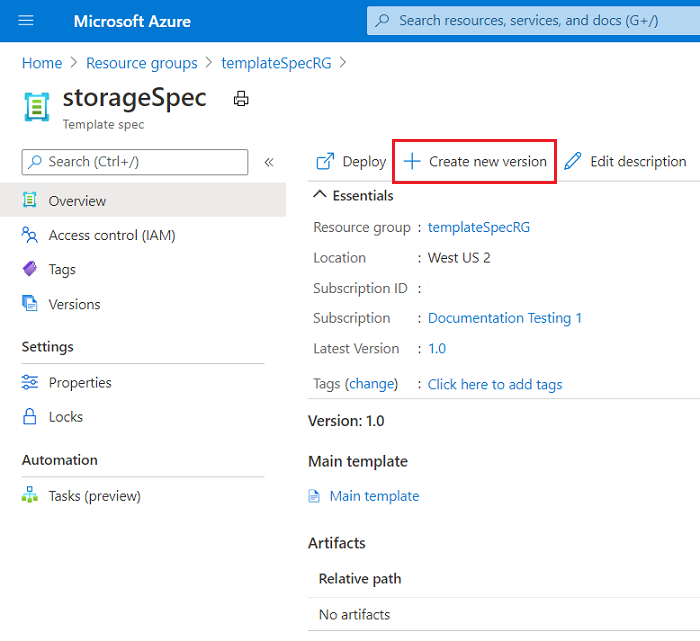Image resolution: width=700 pixels, height=641 pixels.
Task: Open the hamburger portal menu
Action: [x=26, y=21]
